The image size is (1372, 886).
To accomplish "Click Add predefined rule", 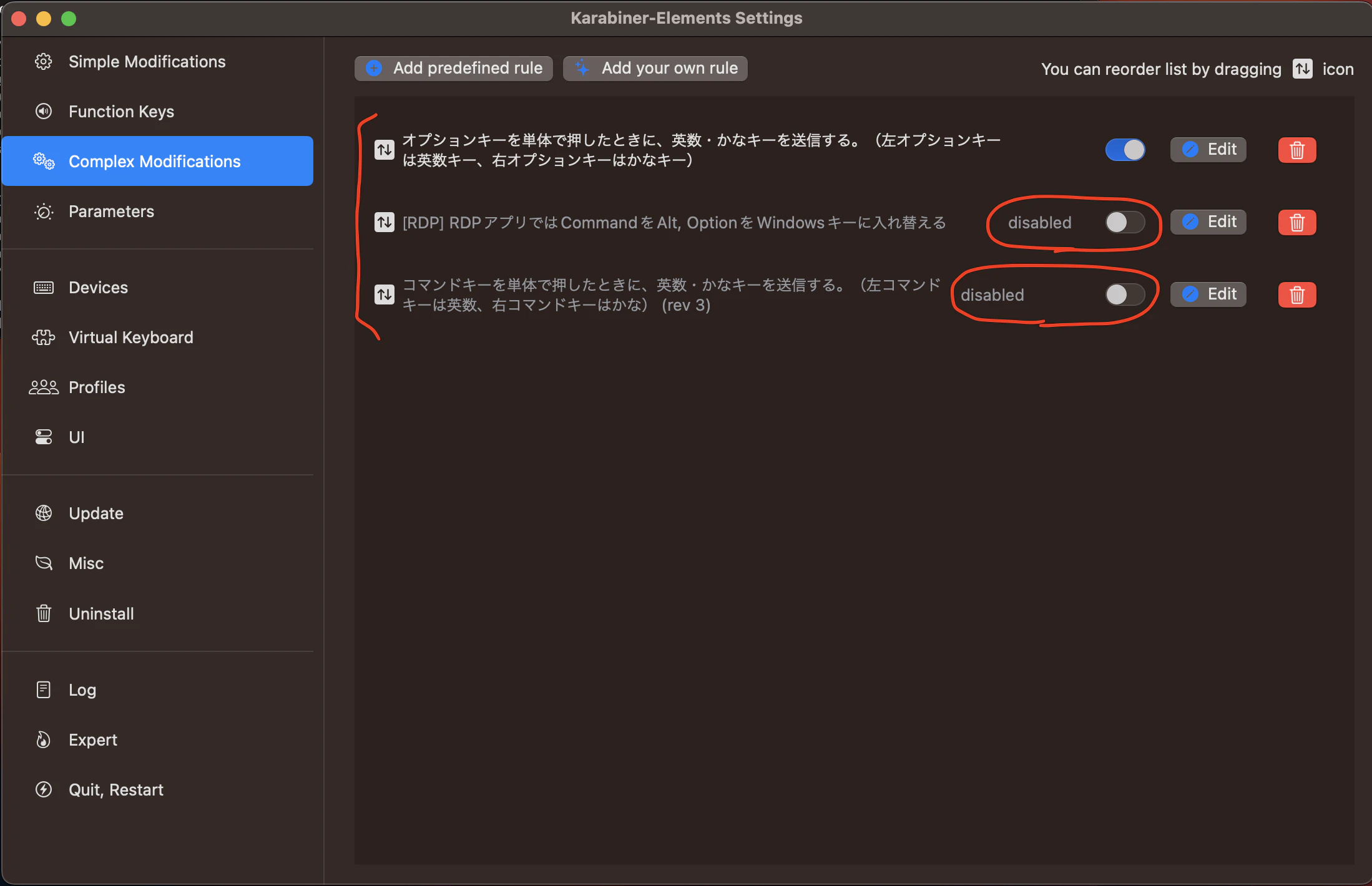I will tap(453, 68).
